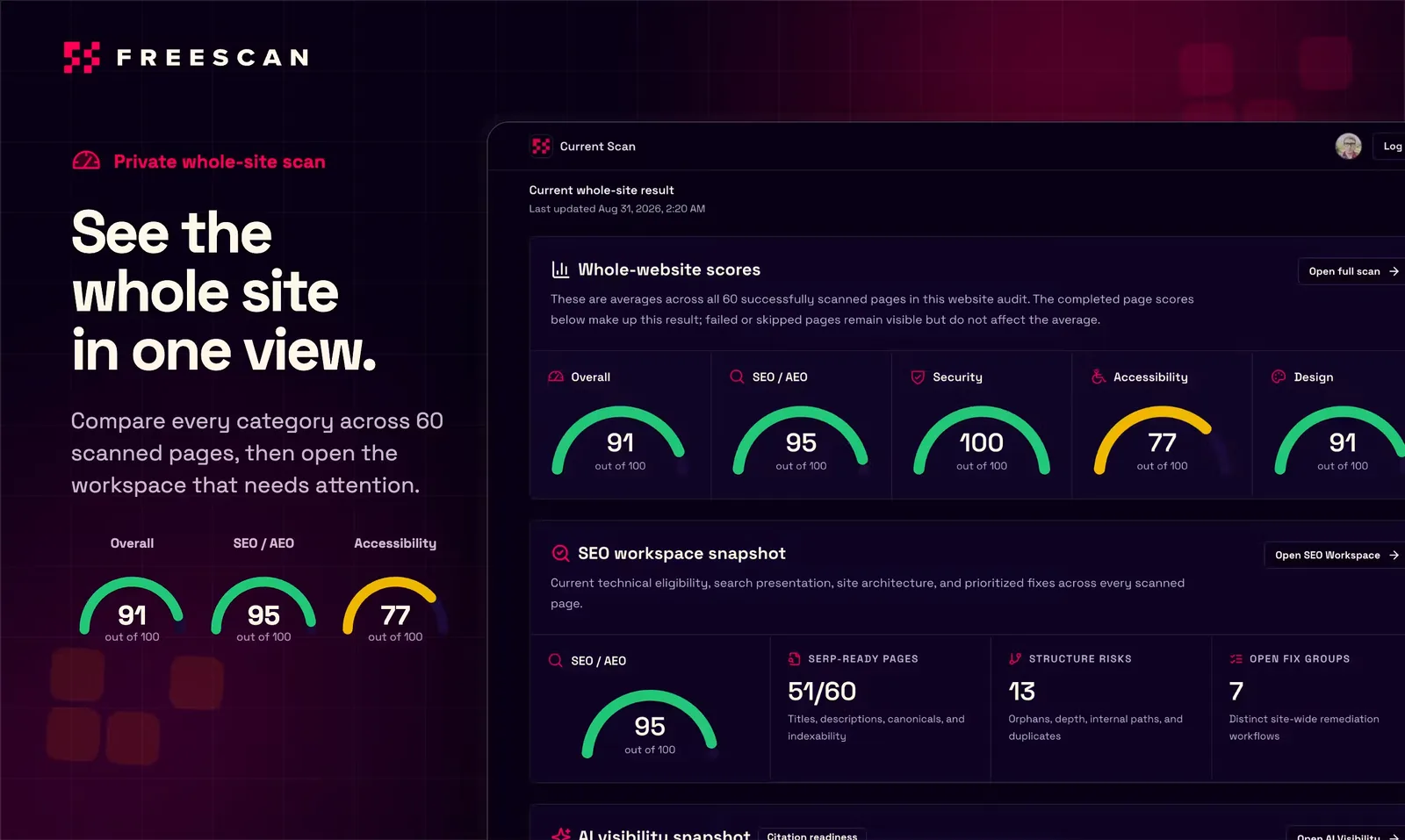
Task: Click the description starting "These are averages across all 60"
Action: click(872, 309)
